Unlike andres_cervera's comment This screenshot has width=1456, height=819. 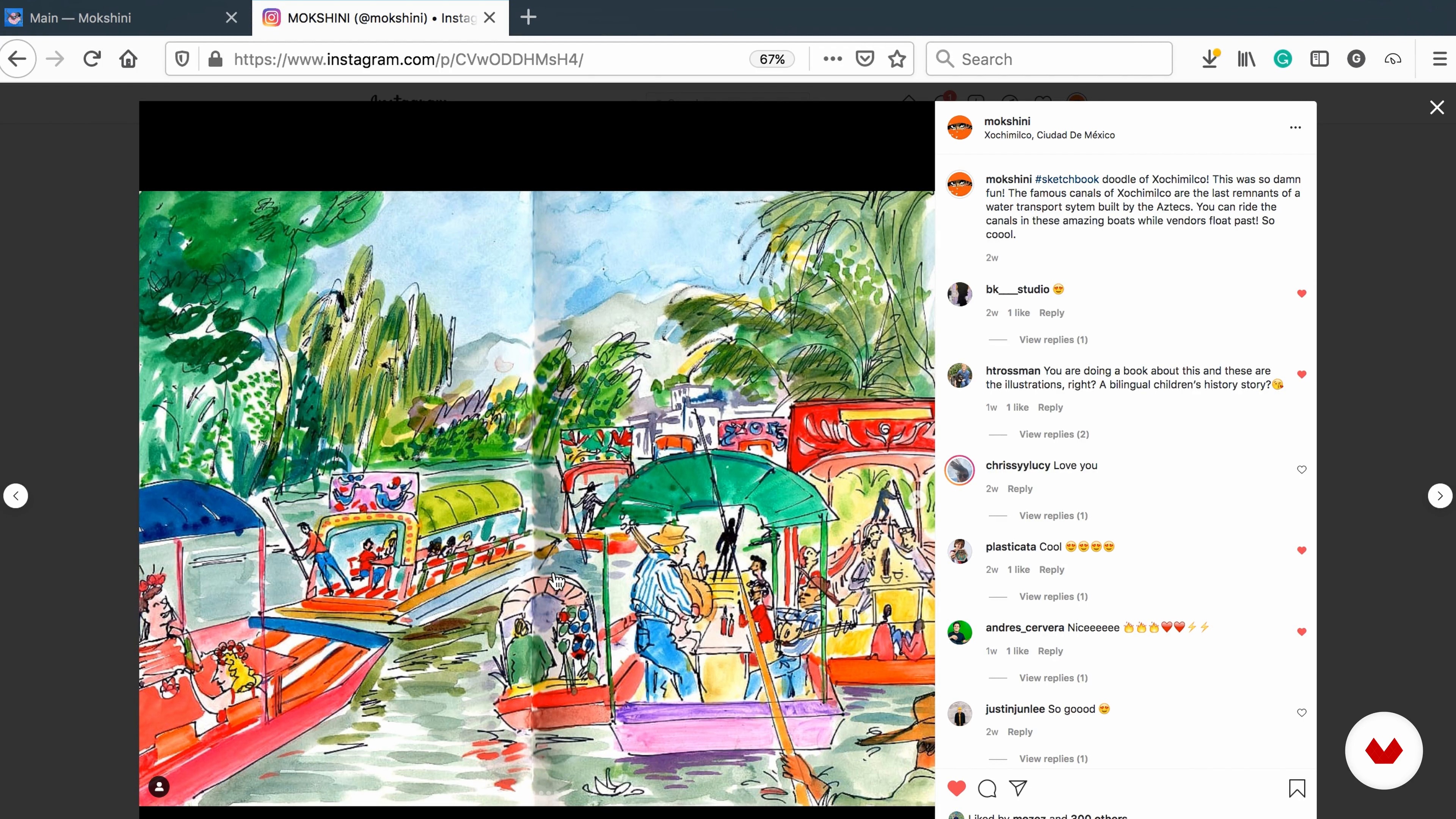pyautogui.click(x=1302, y=632)
